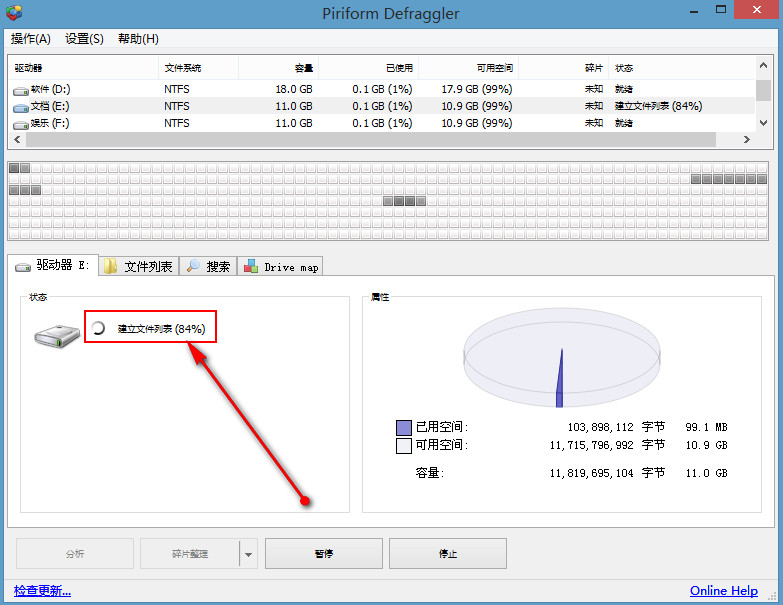The height and width of the screenshot is (605, 783).
Task: Sort by the 已使用 column header
Action: [x=369, y=68]
